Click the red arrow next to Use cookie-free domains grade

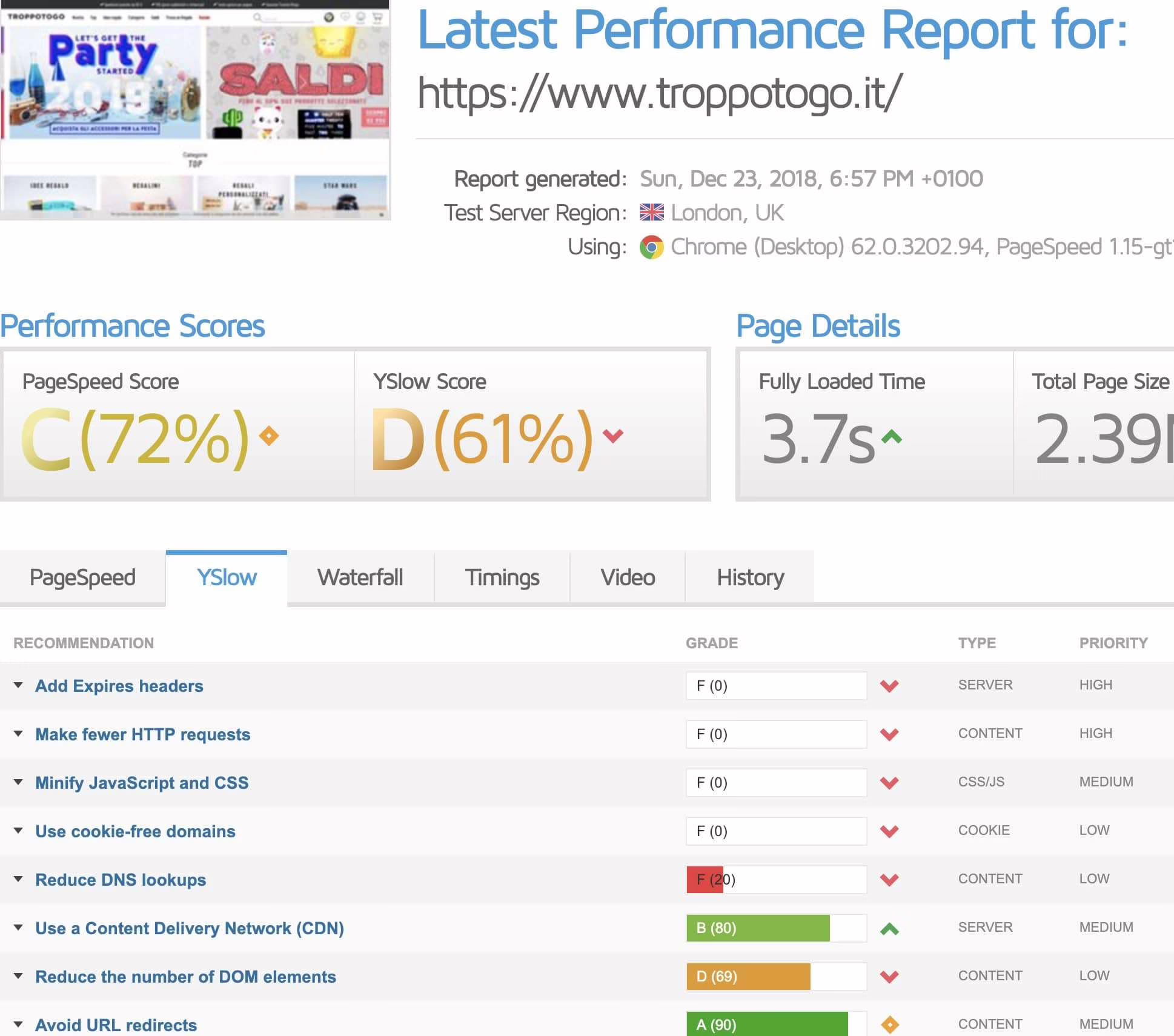click(889, 831)
